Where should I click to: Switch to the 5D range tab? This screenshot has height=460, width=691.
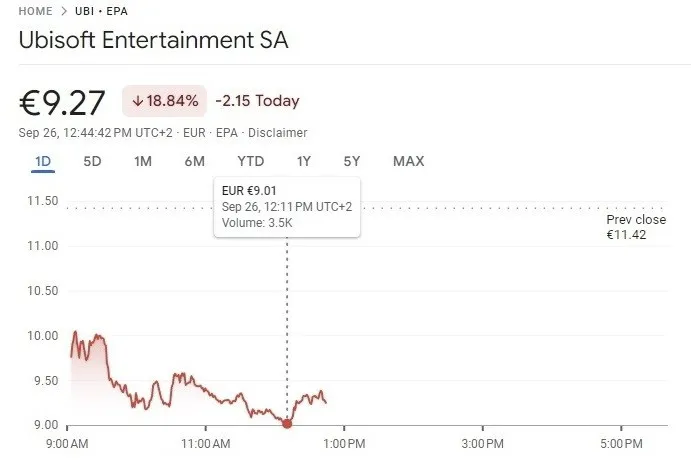(x=93, y=161)
